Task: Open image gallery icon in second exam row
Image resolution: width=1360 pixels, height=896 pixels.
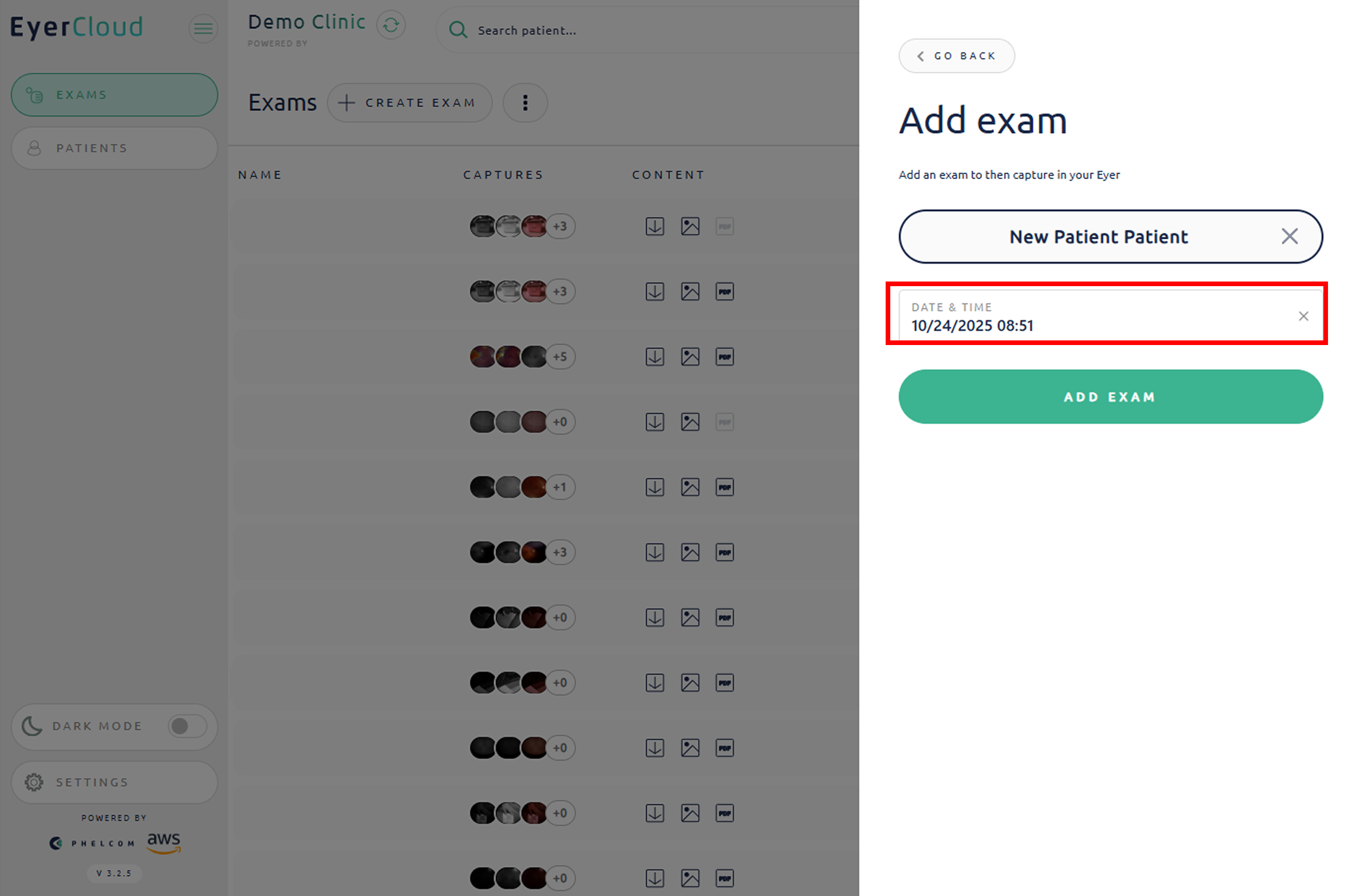Action: (690, 291)
